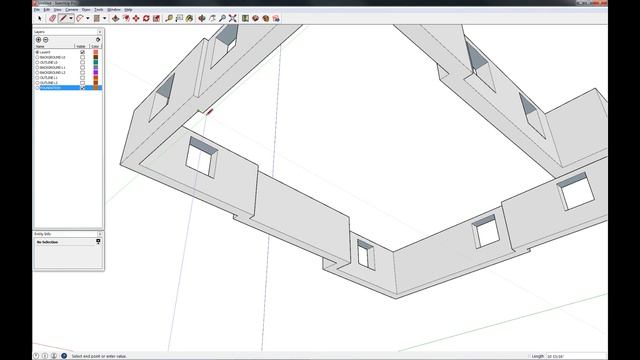Choose the Arc tool
Image resolution: width=640 pixels, height=360 pixels.
[80, 18]
